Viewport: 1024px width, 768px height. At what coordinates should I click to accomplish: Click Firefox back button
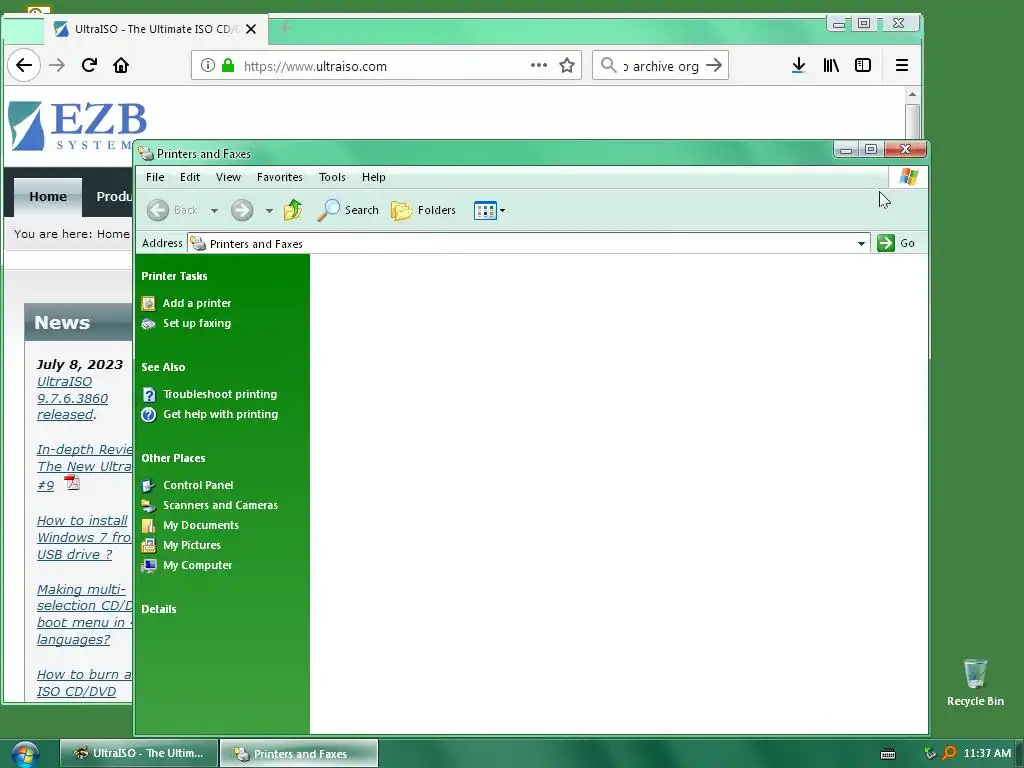pyautogui.click(x=24, y=65)
